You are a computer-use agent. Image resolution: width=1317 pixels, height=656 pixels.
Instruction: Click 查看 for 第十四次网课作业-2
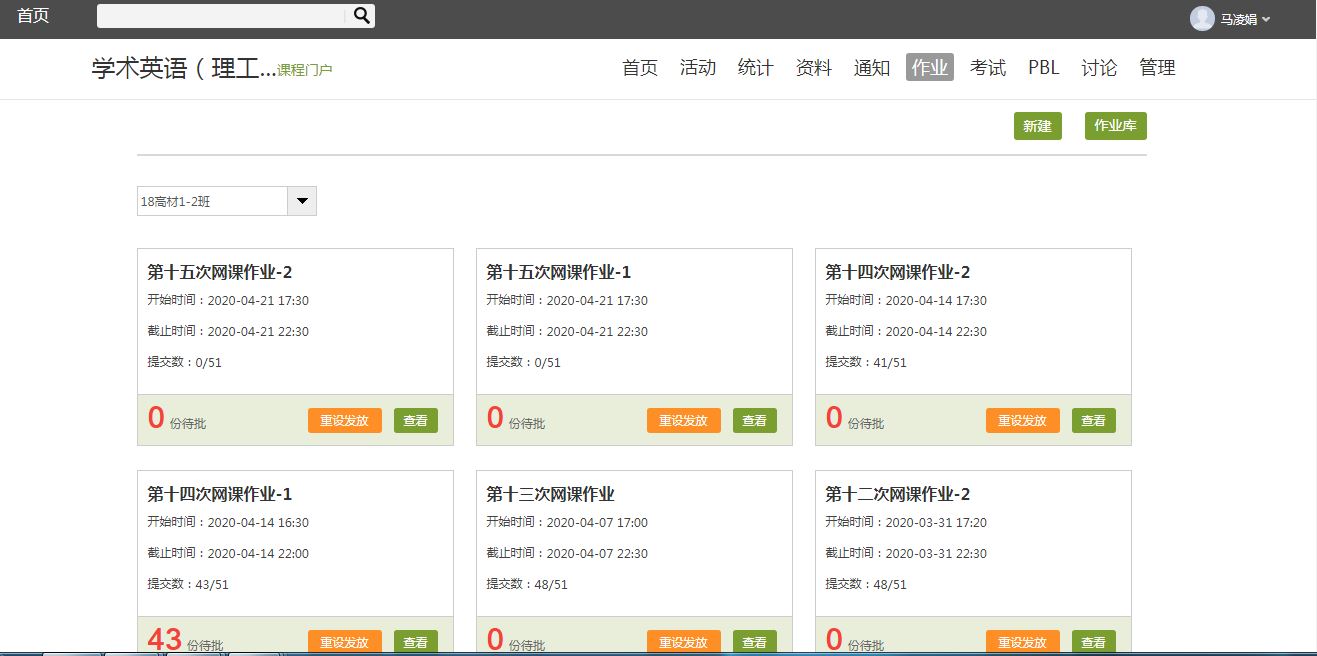coord(1094,421)
